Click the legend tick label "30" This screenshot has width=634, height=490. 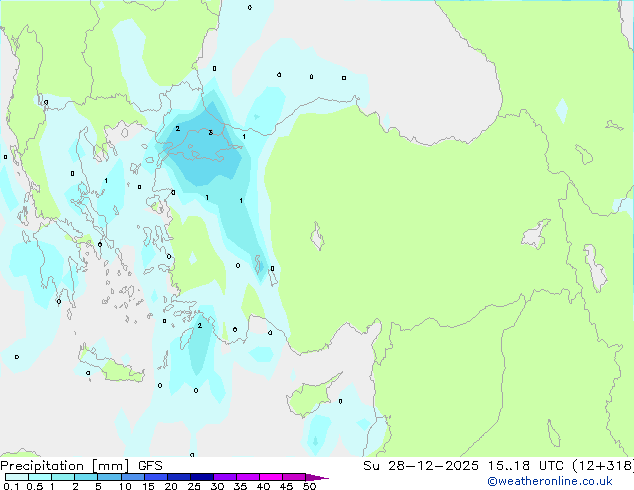tap(217, 486)
